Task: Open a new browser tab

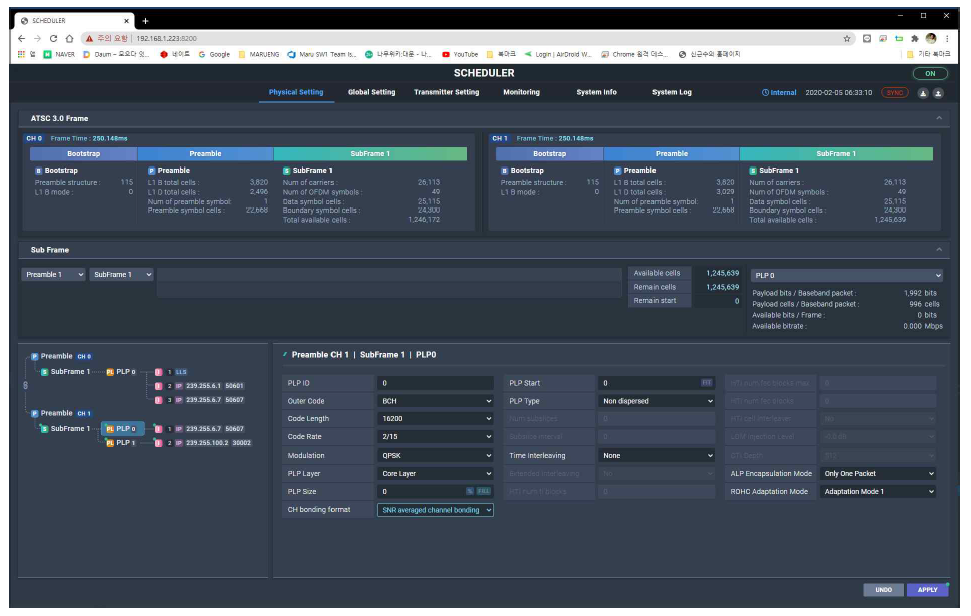Action: pos(146,21)
